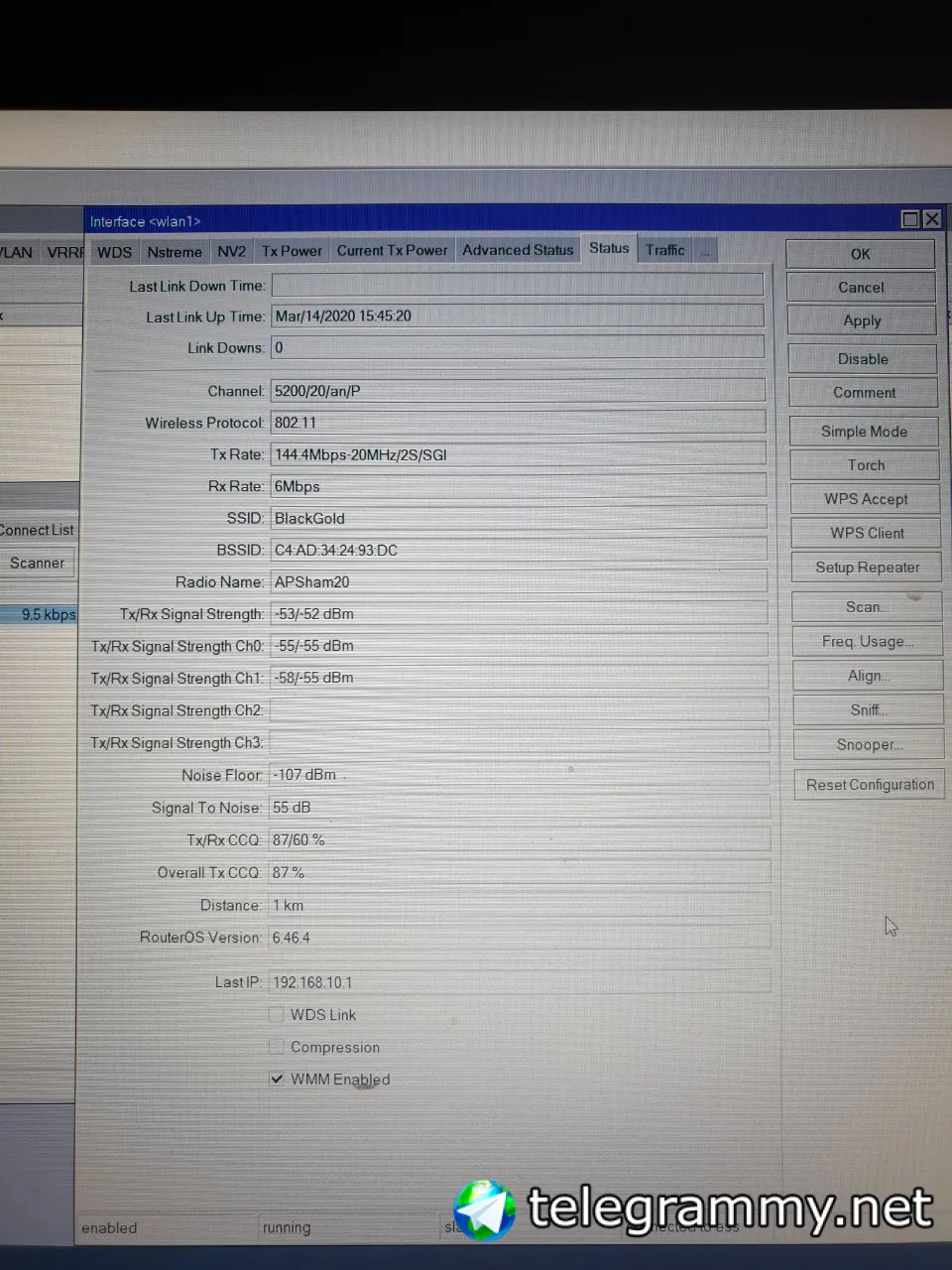Start the Snooper tool

point(870,744)
